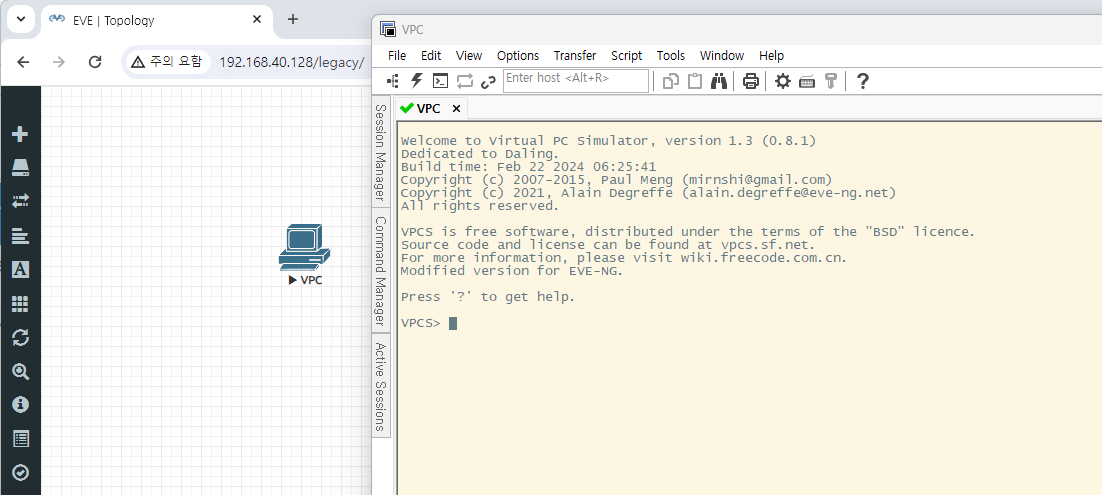
Task: Expand the Command Manager side panel
Action: (380, 271)
